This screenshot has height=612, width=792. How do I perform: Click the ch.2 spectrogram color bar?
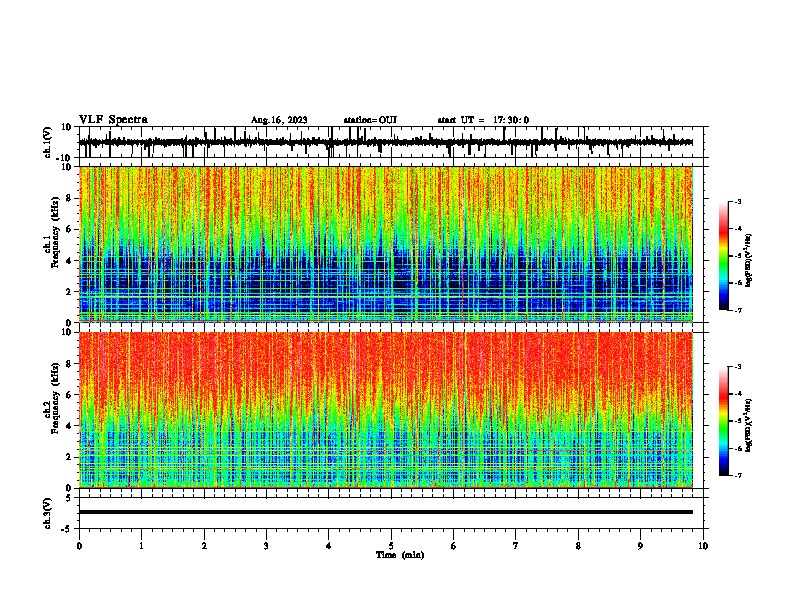click(724, 421)
